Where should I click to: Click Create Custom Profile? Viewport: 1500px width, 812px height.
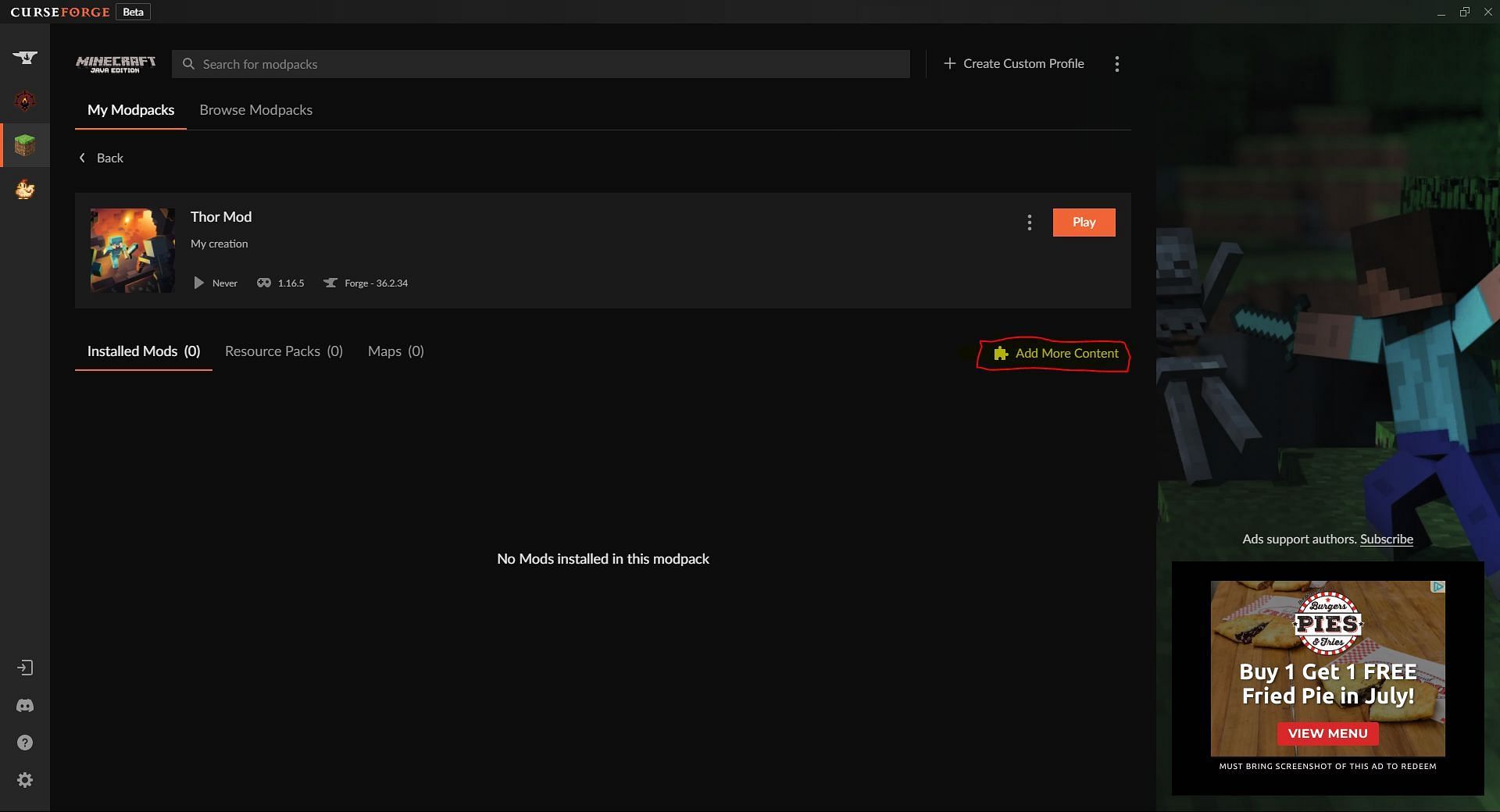1014,63
